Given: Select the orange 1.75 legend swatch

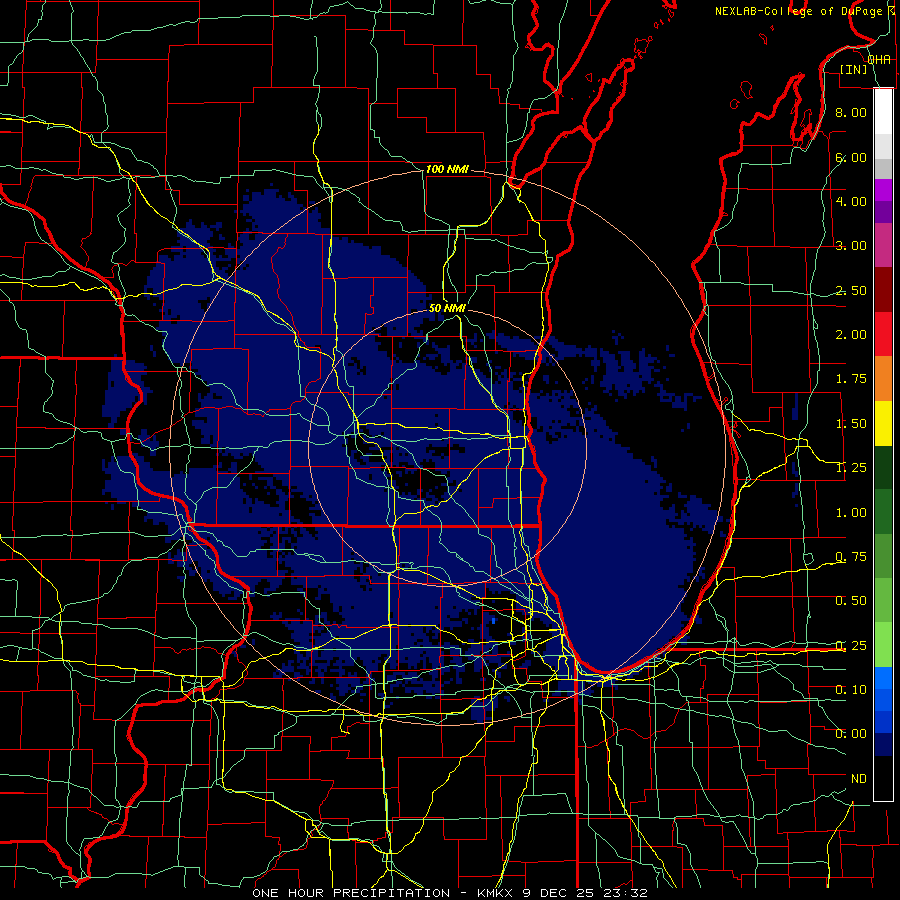Looking at the screenshot, I should coord(883,378).
